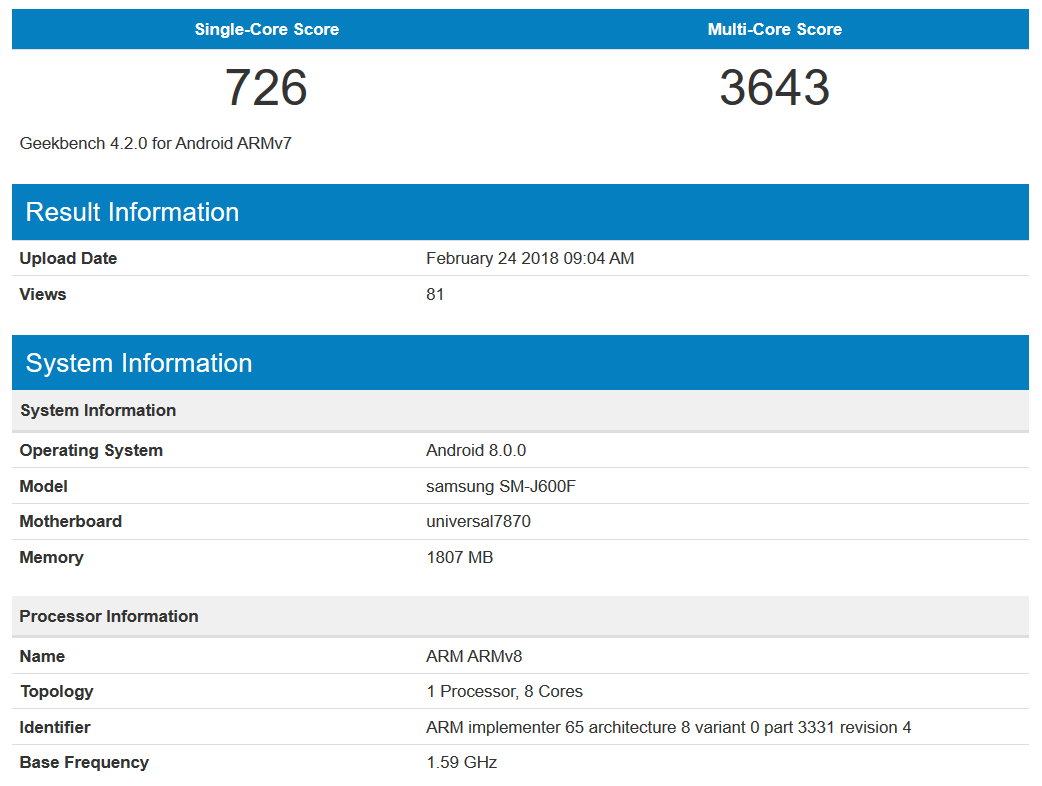Click the blue Result Information heading
Image resolution: width=1042 pixels, height=786 pixels.
click(132, 212)
